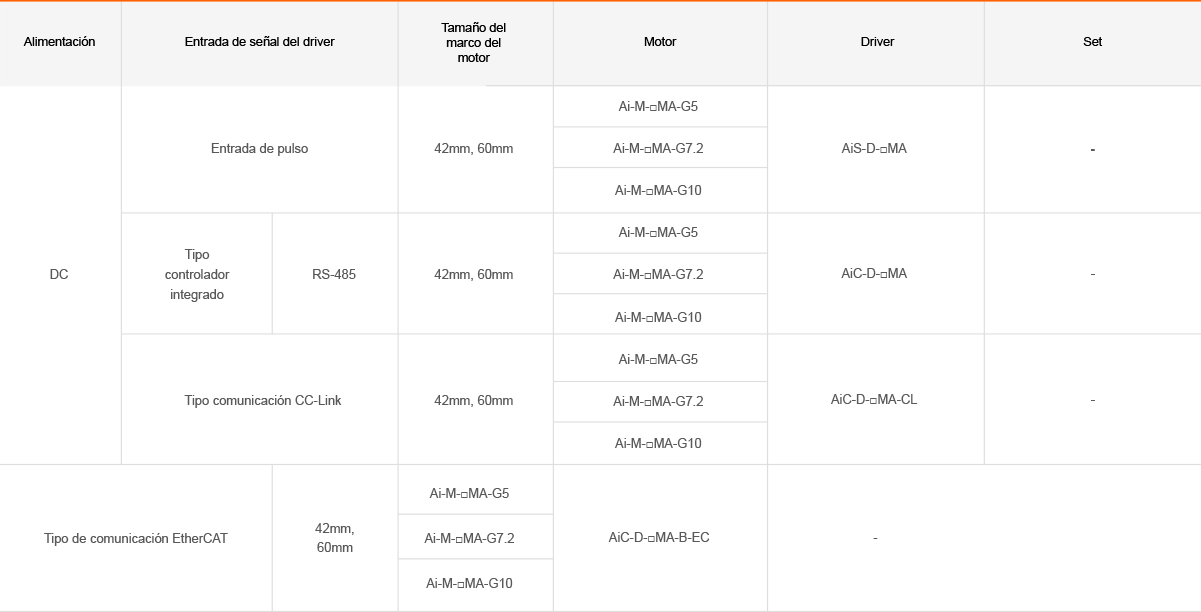
Task: Click the AiC-D-□MA driver entry
Action: [875, 273]
